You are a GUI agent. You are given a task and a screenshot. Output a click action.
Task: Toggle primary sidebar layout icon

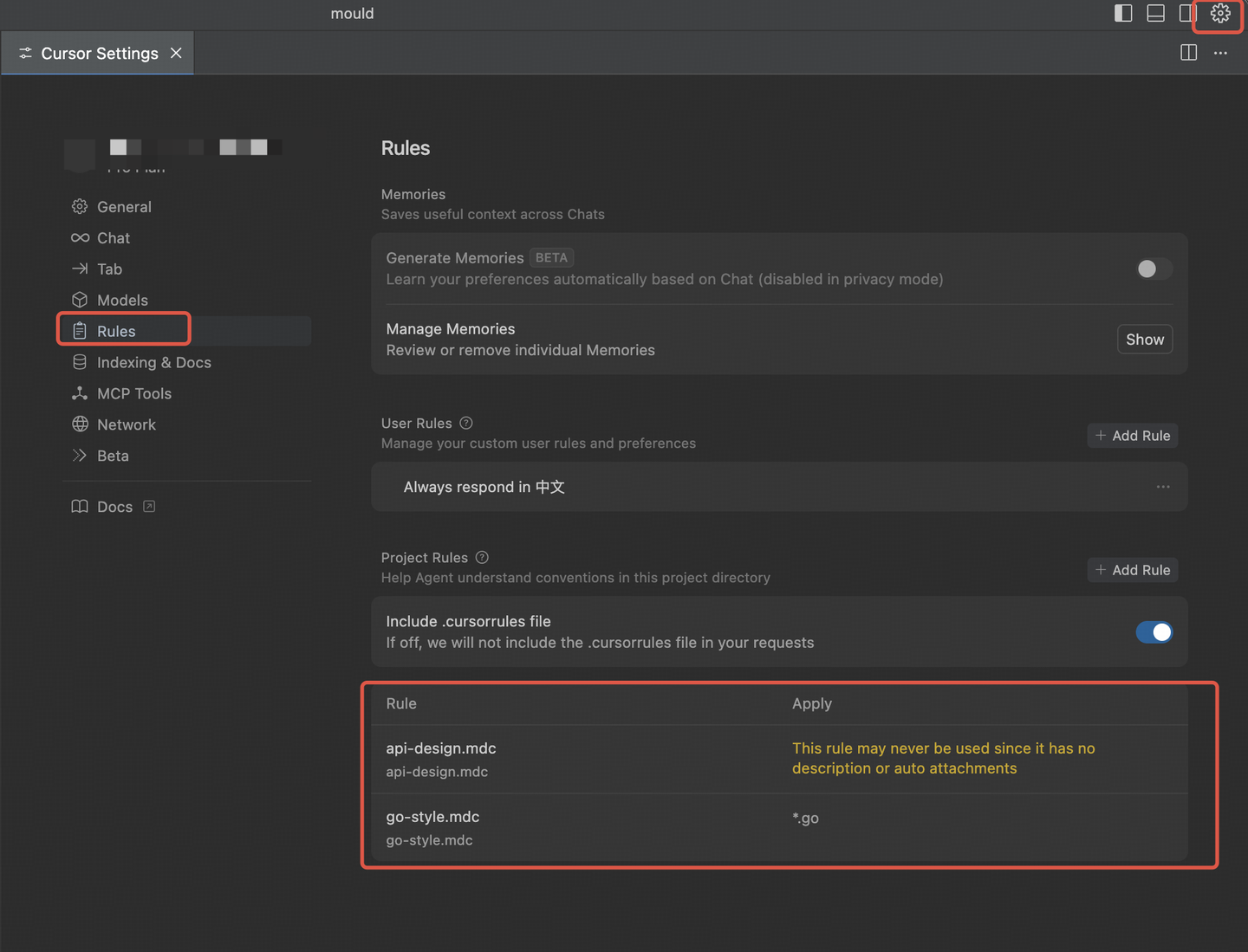(1123, 13)
